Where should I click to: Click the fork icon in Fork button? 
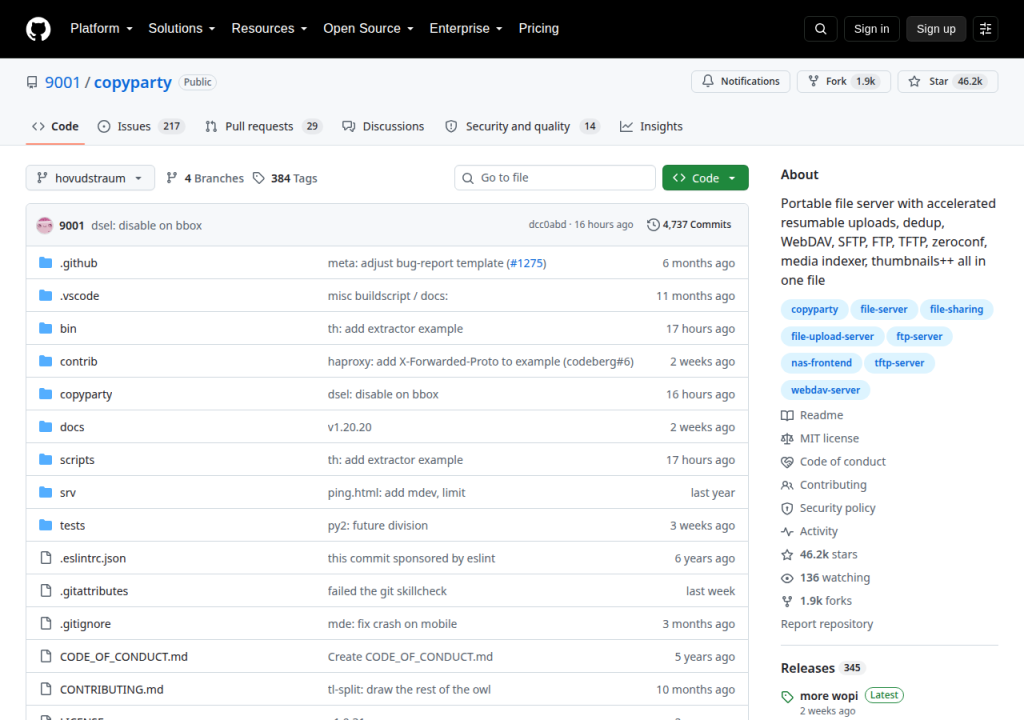813,81
